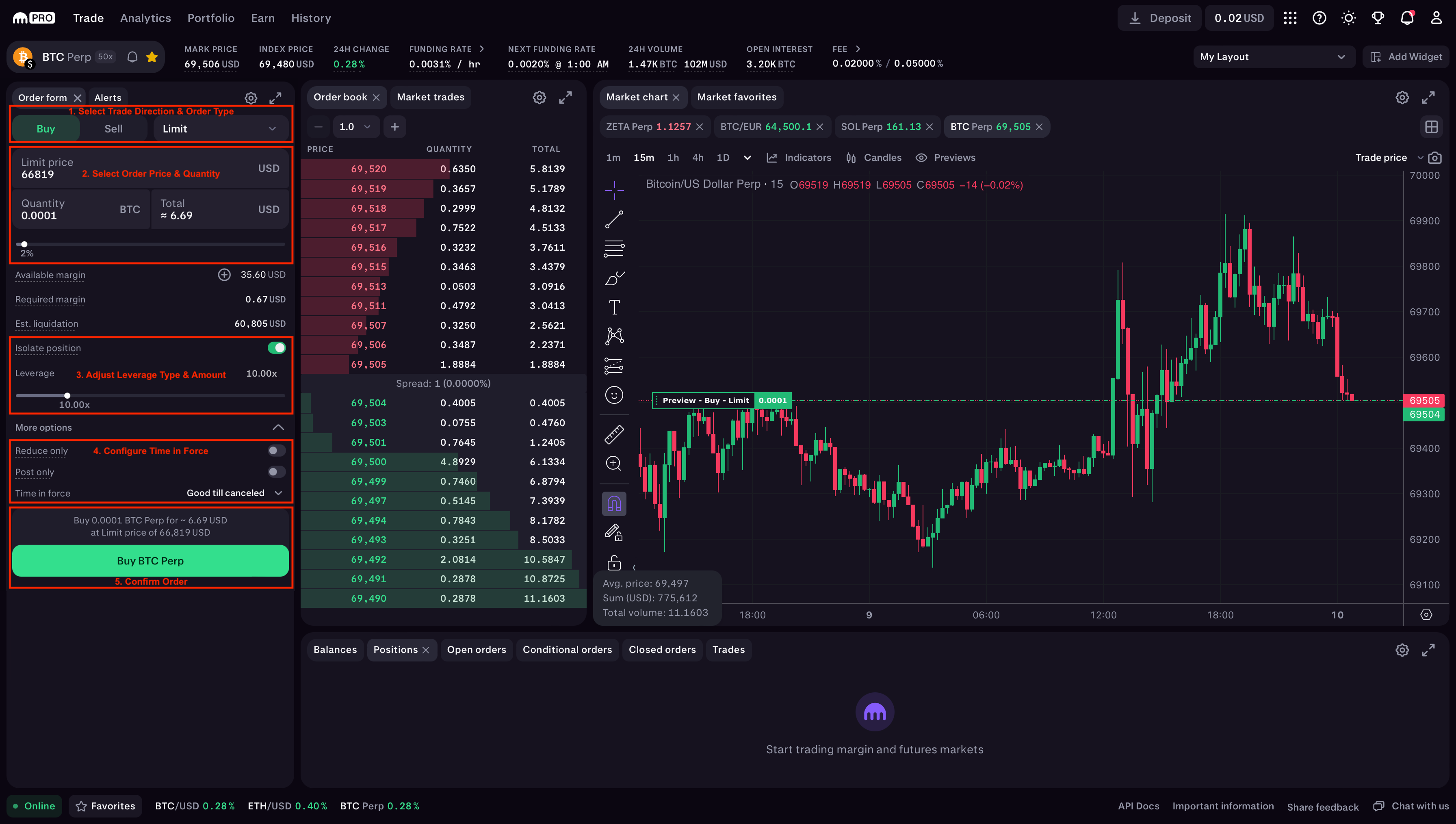Toggle the chart Previews eye option
The image size is (1456, 824).
[x=945, y=158]
